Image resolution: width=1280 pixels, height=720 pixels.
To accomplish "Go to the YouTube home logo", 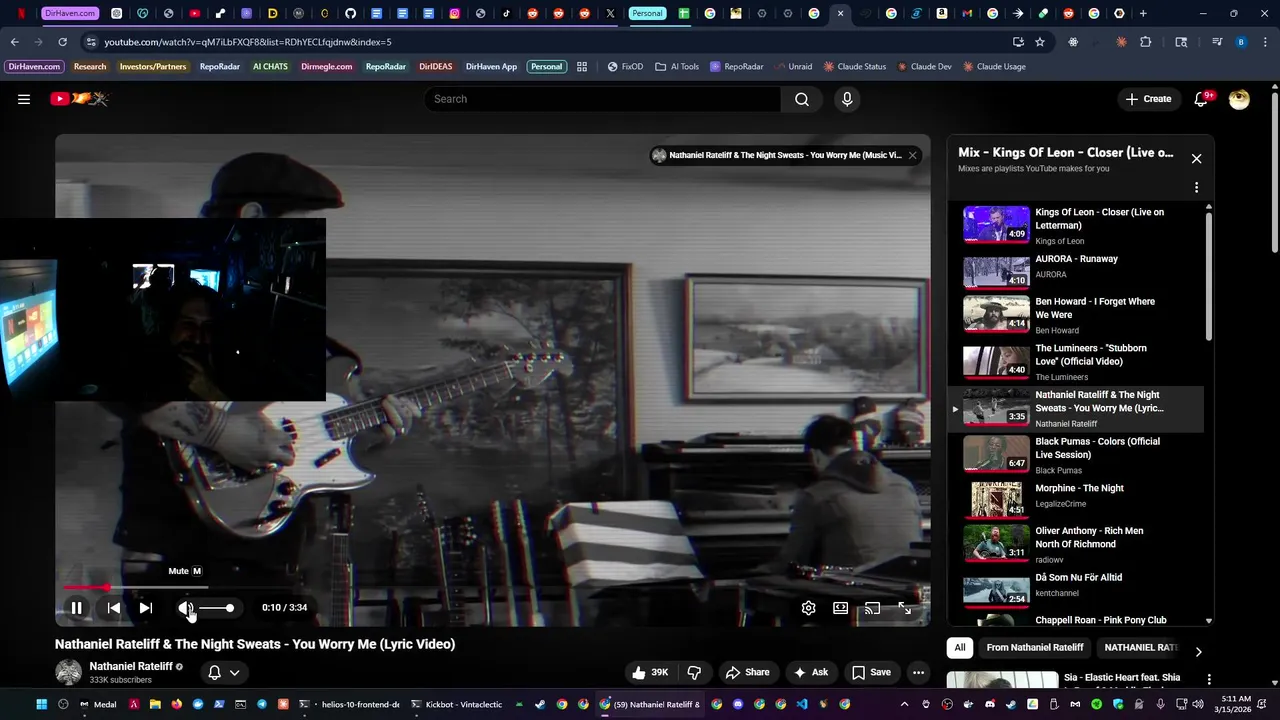I will point(79,99).
